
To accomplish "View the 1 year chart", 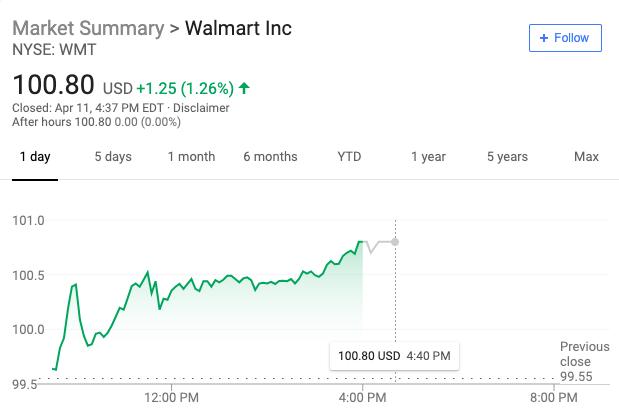I will tap(428, 157).
